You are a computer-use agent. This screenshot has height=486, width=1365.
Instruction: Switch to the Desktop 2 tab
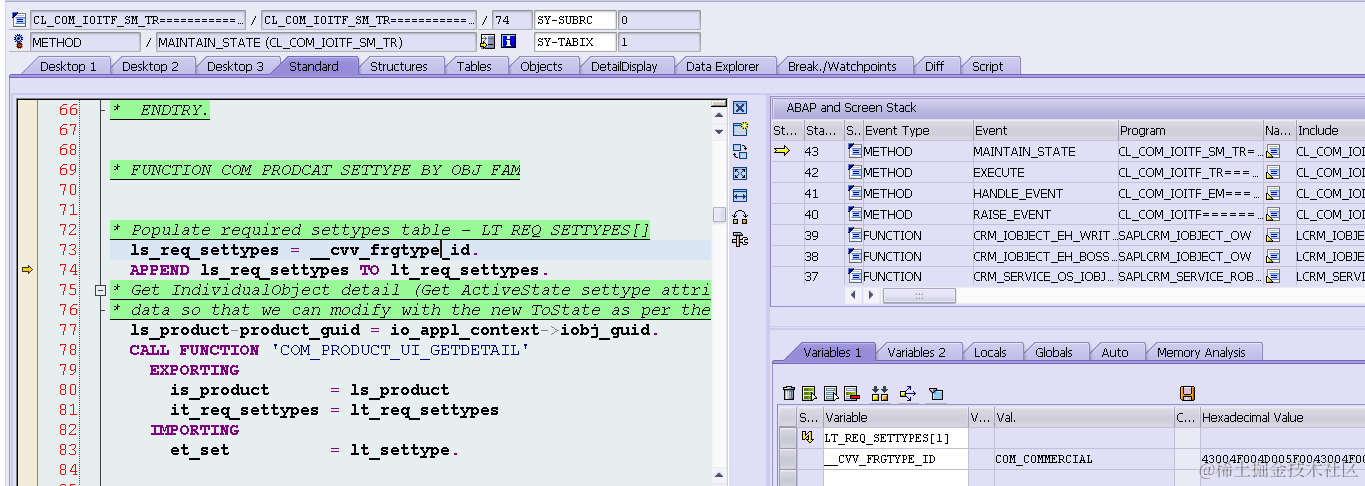[151, 67]
